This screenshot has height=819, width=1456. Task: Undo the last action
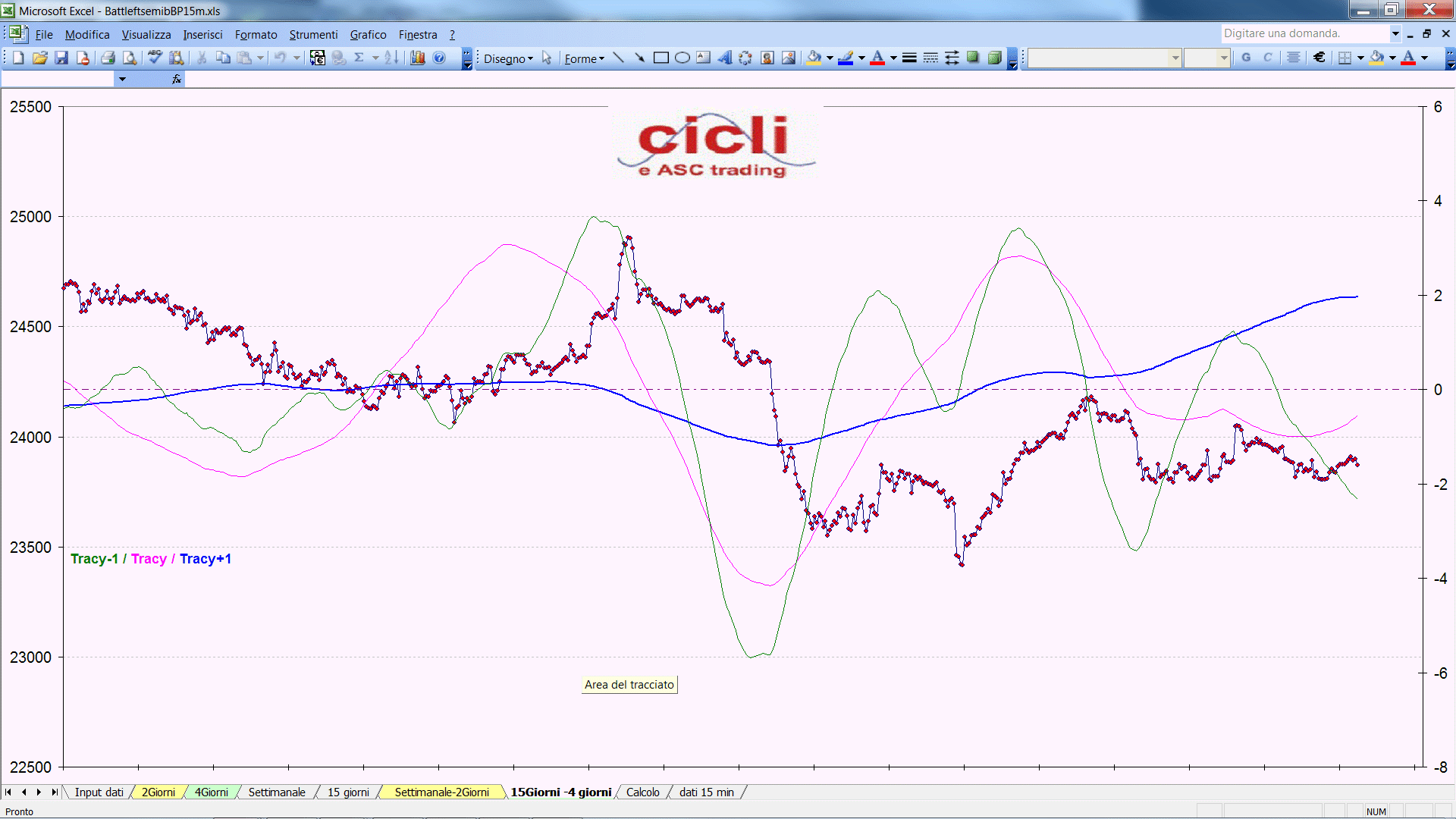click(x=280, y=58)
